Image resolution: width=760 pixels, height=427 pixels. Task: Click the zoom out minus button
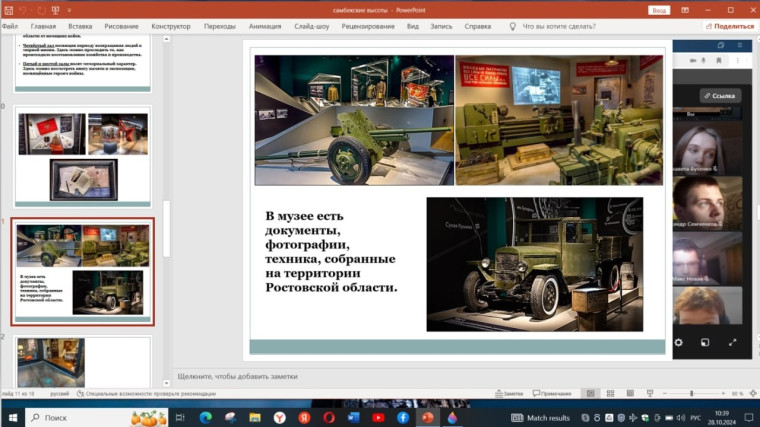pyautogui.click(x=665, y=394)
